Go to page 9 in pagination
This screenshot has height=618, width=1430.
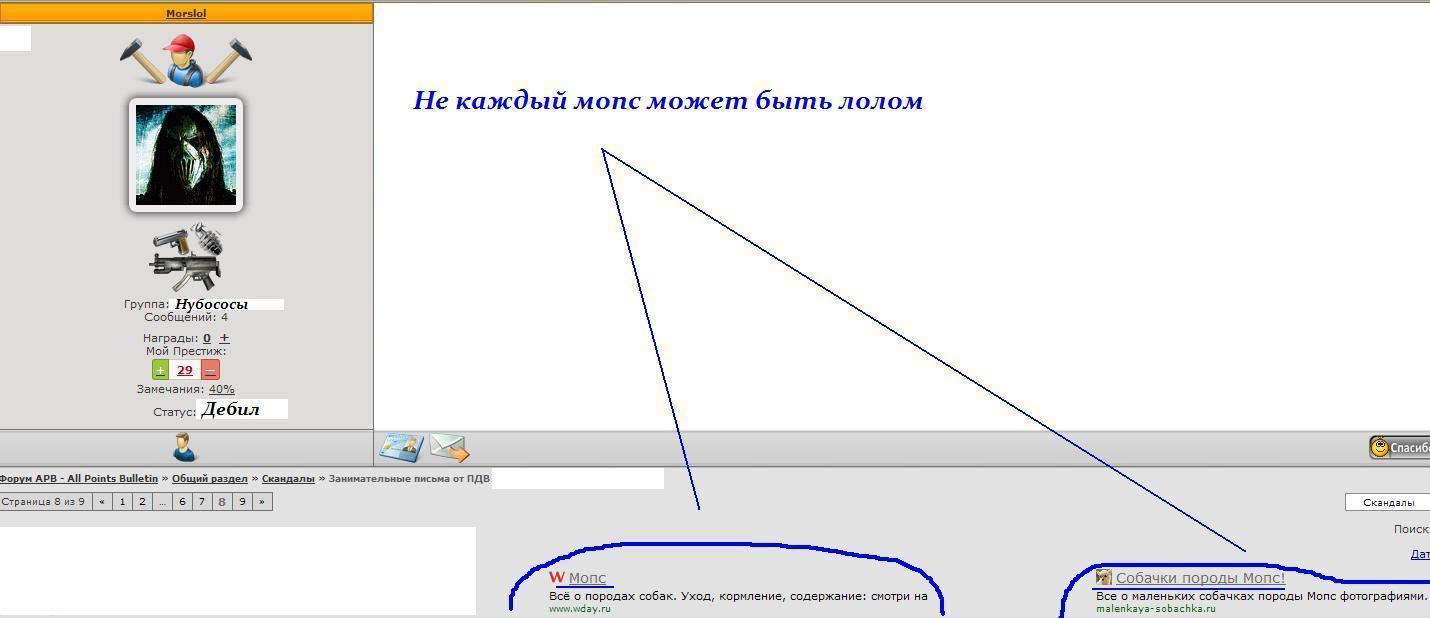click(242, 502)
